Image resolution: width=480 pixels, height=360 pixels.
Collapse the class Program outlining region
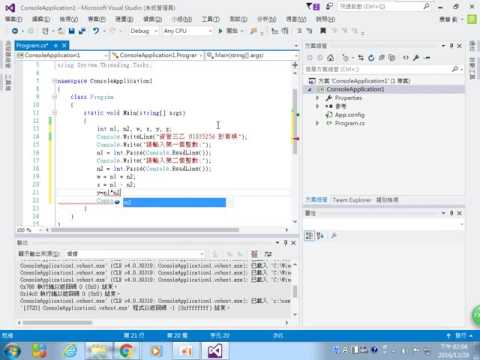pyautogui.click(x=54, y=97)
